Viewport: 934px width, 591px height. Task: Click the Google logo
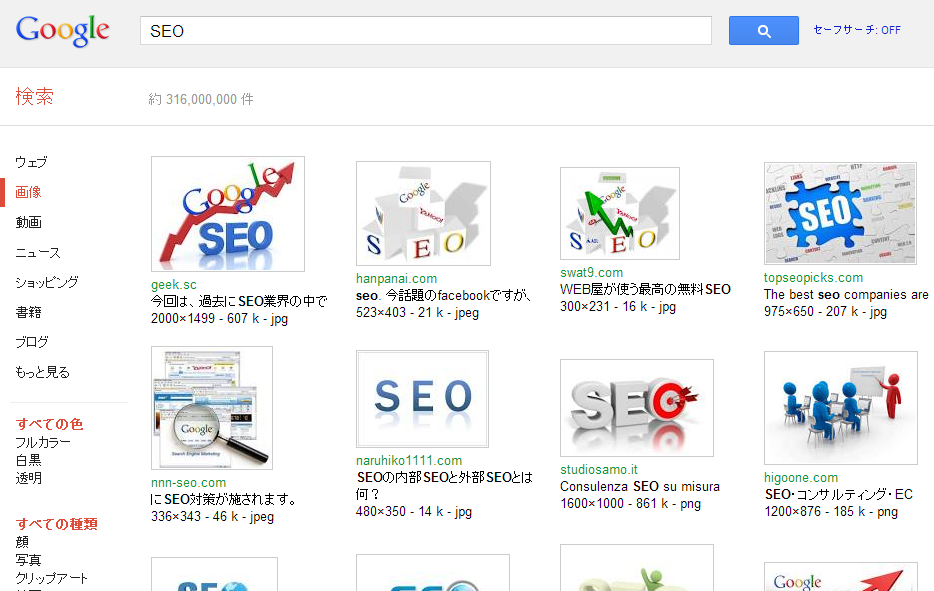(63, 30)
